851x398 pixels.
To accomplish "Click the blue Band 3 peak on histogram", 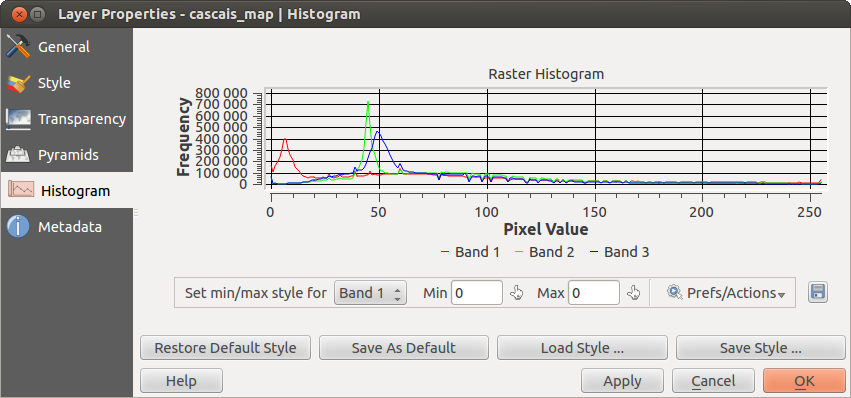I will [378, 132].
